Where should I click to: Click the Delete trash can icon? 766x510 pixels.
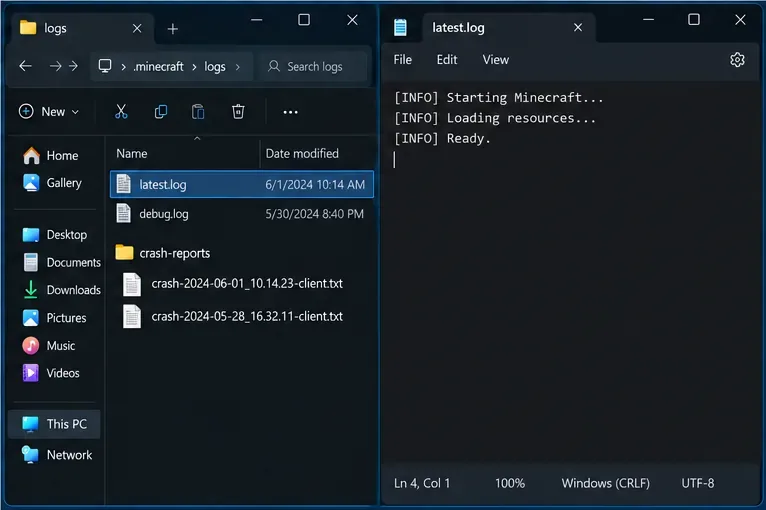[x=238, y=112]
